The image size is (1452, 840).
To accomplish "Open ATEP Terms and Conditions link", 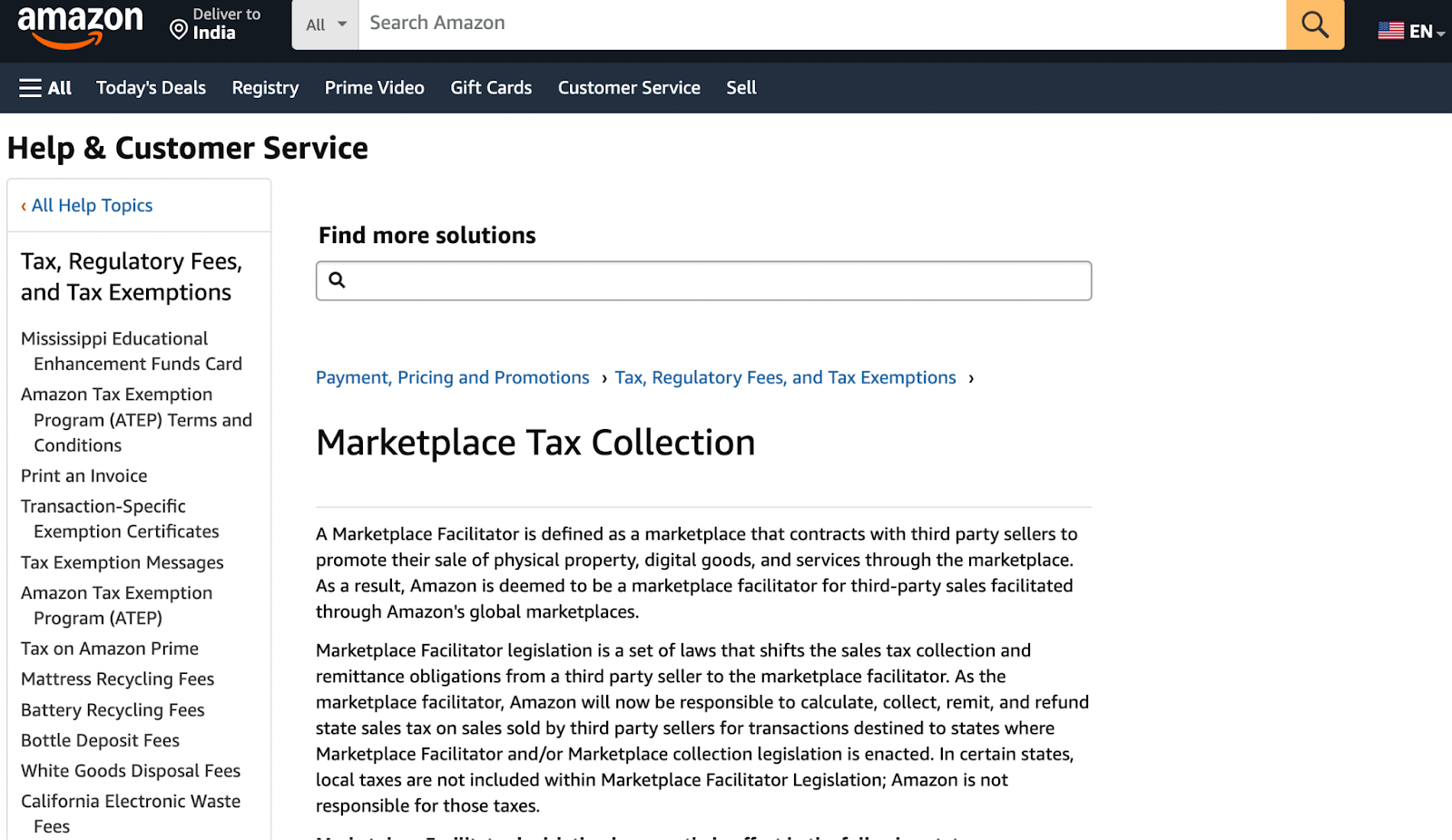I will pyautogui.click(x=136, y=420).
